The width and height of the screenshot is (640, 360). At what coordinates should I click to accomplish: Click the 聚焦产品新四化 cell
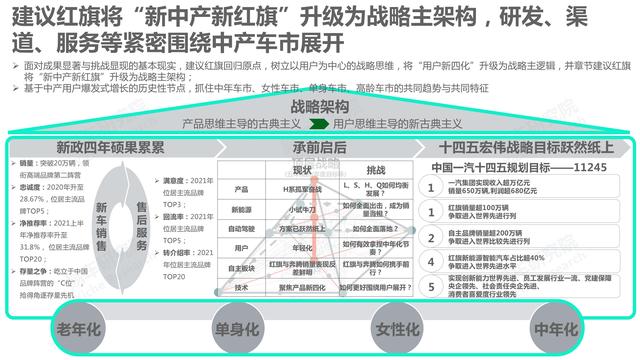[302, 287]
